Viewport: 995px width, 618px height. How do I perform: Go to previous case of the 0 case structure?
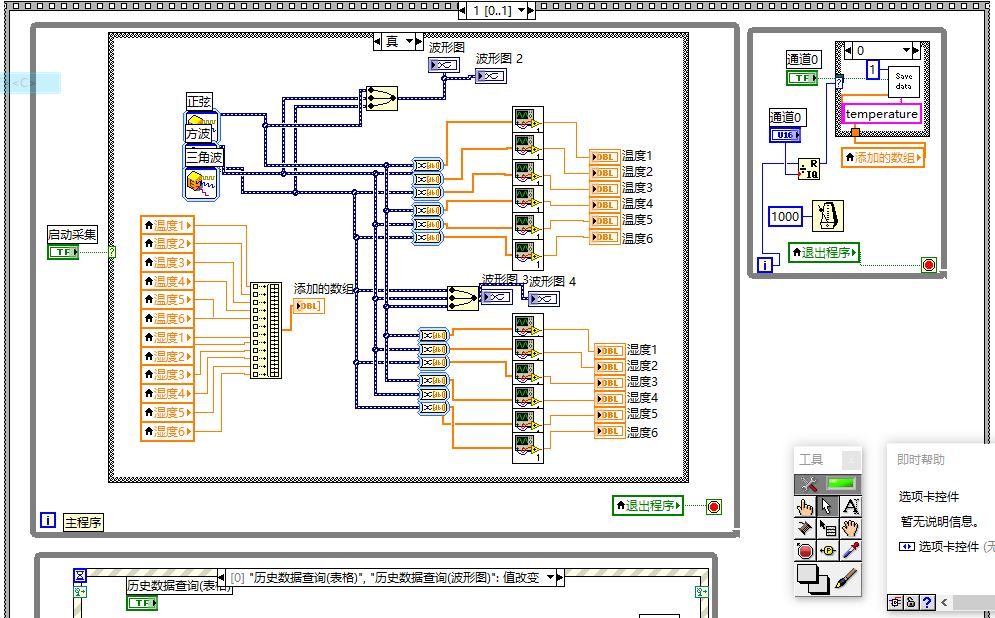click(x=848, y=50)
